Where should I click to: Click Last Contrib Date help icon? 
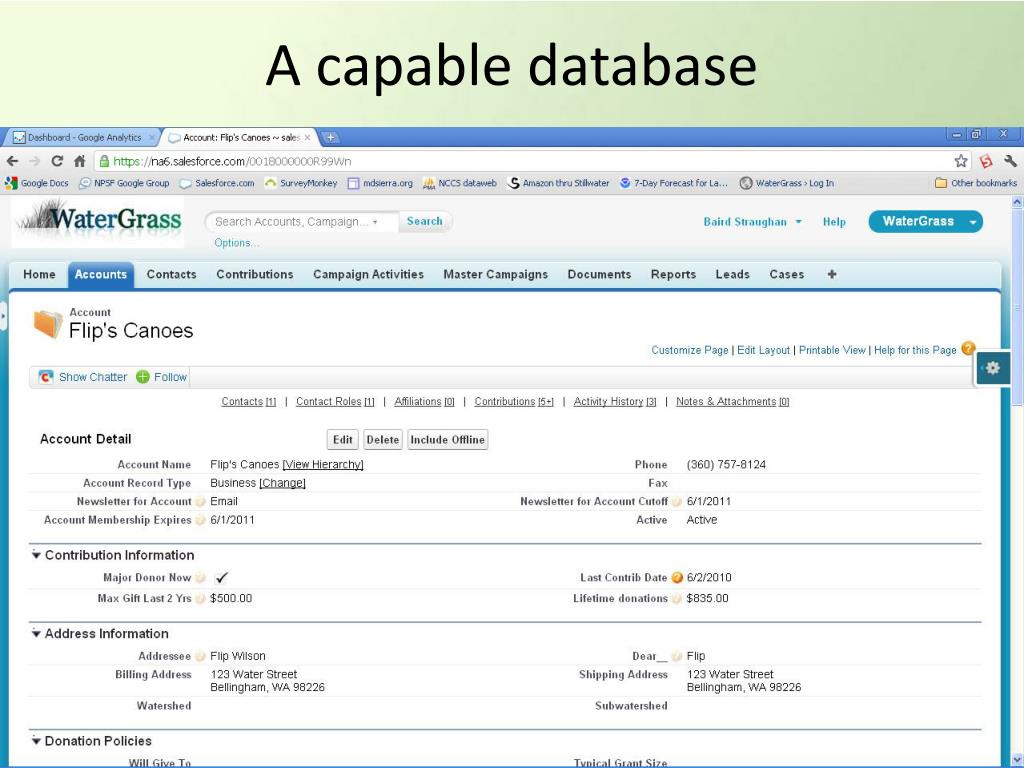click(x=677, y=577)
